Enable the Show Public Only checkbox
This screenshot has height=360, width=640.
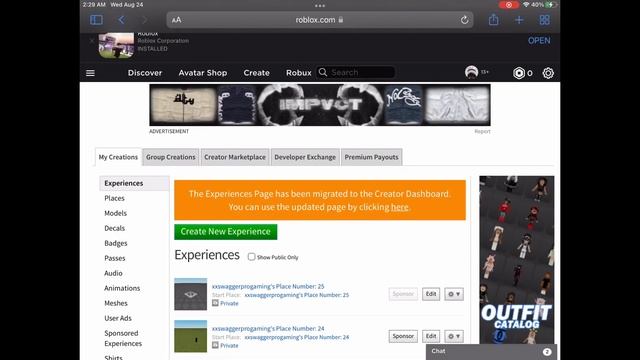click(251, 257)
